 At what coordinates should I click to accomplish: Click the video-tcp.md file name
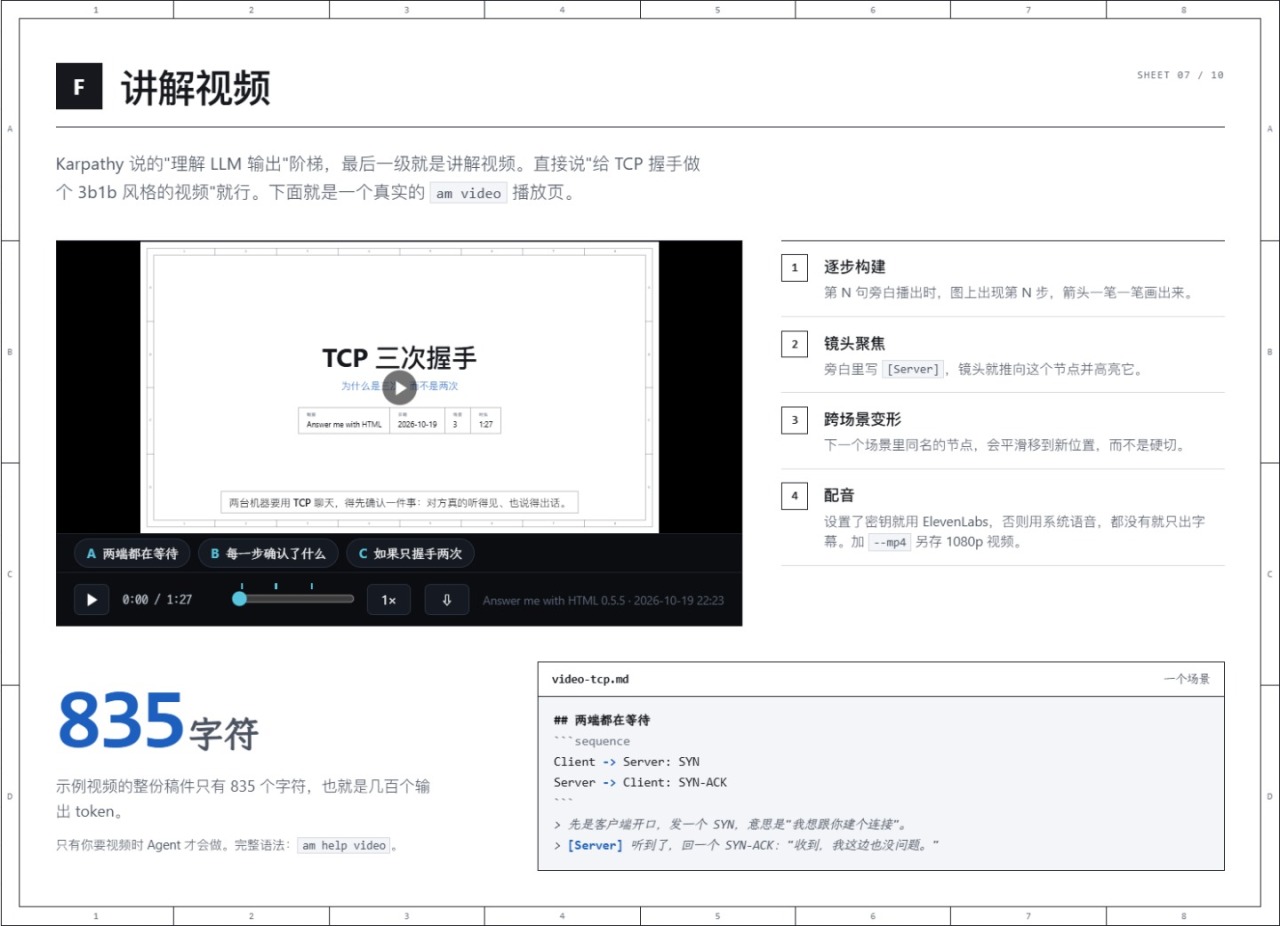tap(590, 679)
